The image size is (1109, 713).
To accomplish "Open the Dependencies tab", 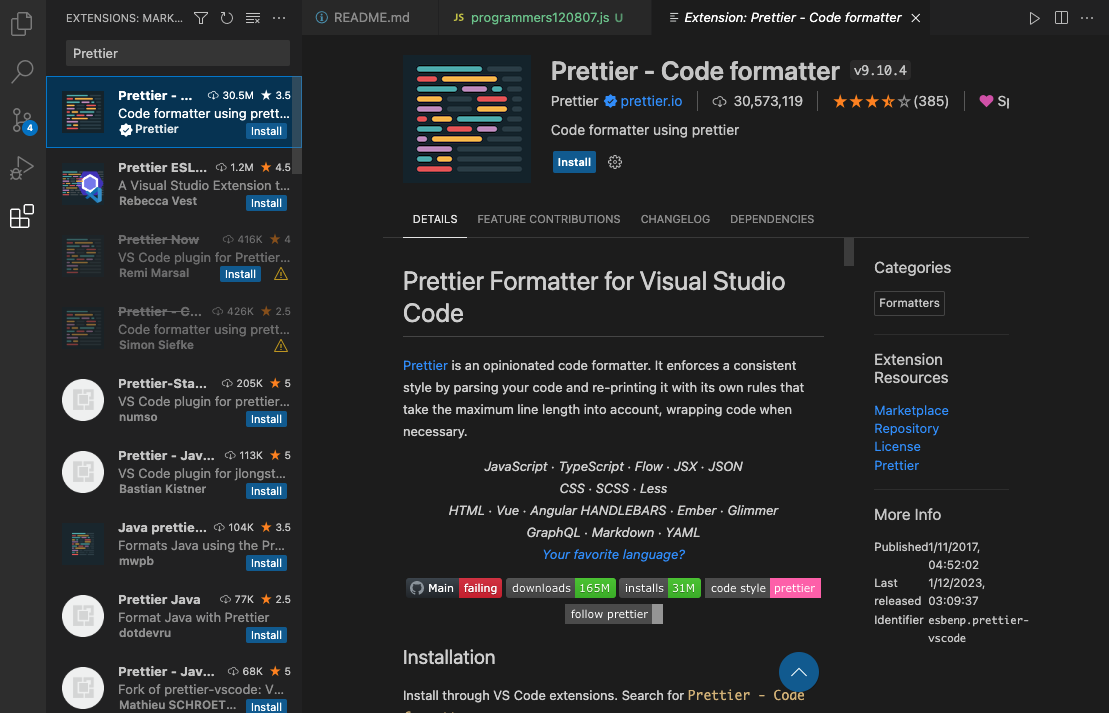I will 772,219.
